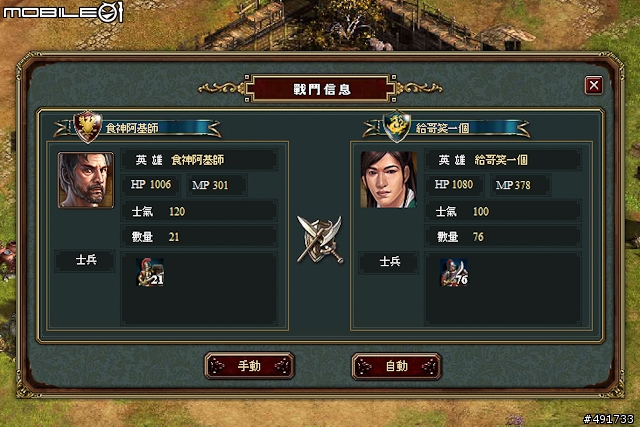Click the soldier unit icon showing 76
Image resolution: width=640 pixels, height=427 pixels.
[x=454, y=272]
